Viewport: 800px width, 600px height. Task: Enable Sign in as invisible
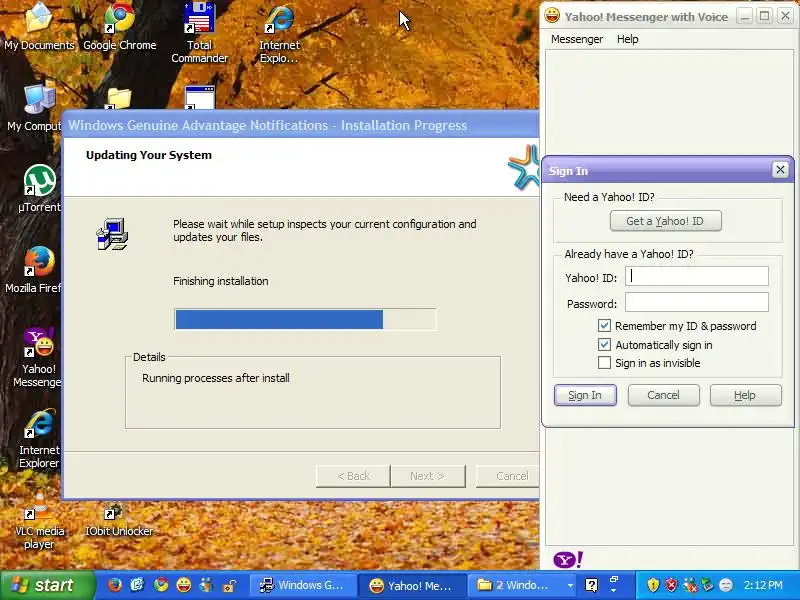click(604, 363)
